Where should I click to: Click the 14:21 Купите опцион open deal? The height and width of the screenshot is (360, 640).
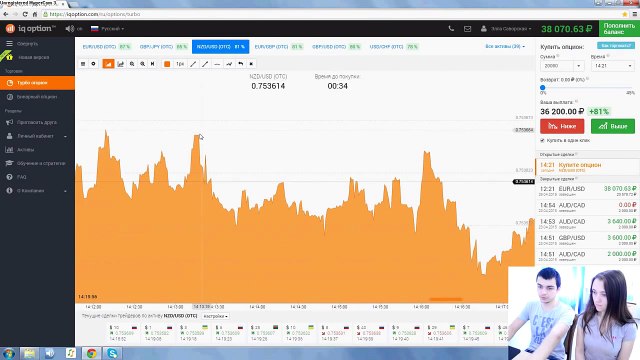point(587,167)
